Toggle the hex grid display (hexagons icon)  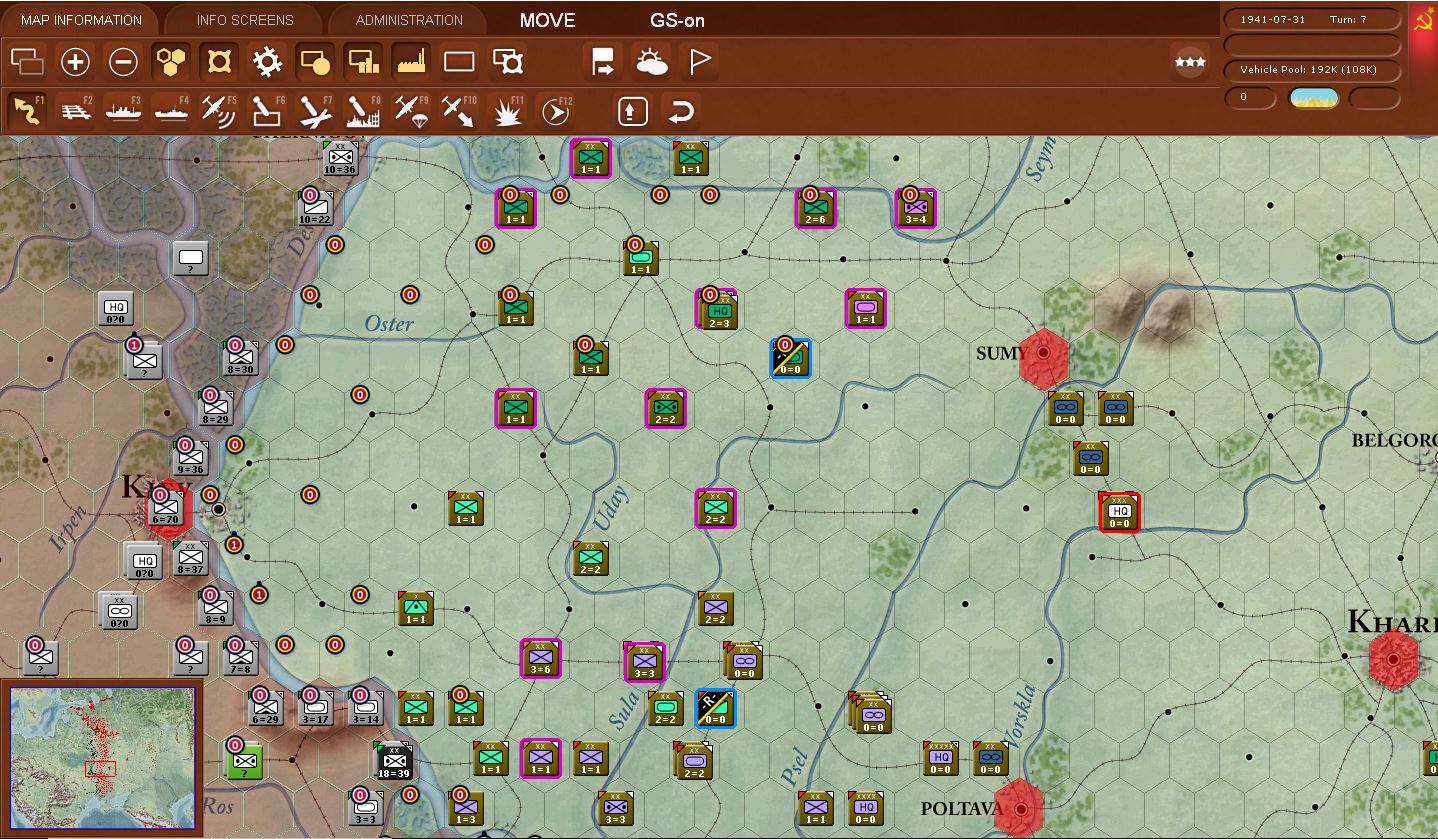pos(171,62)
